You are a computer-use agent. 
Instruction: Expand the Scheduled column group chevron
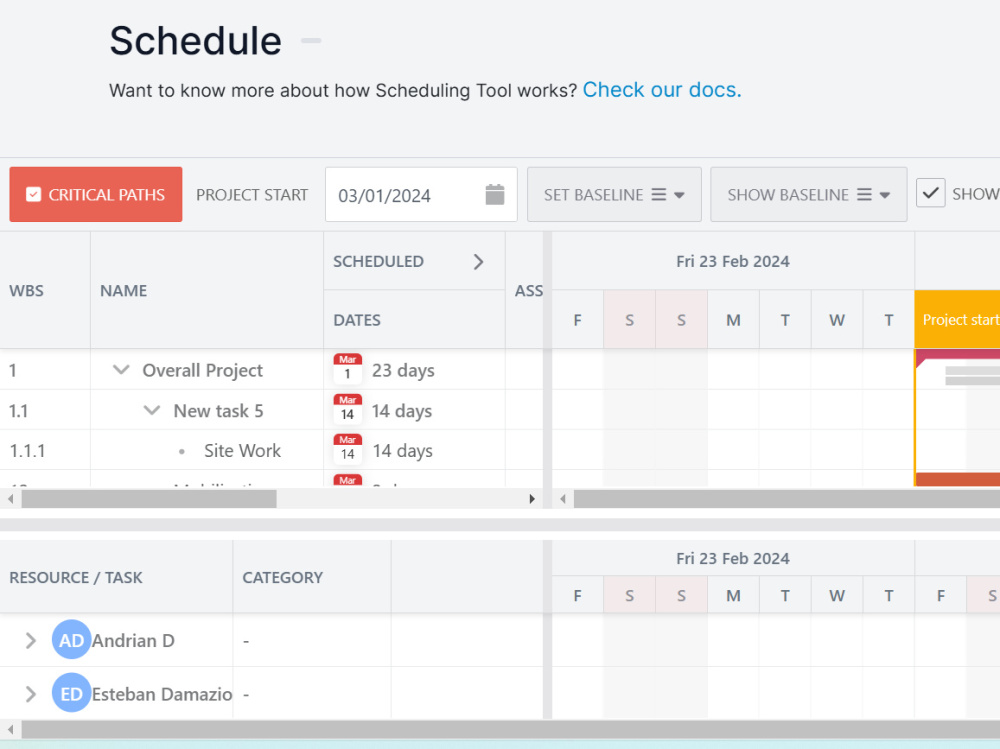478,262
